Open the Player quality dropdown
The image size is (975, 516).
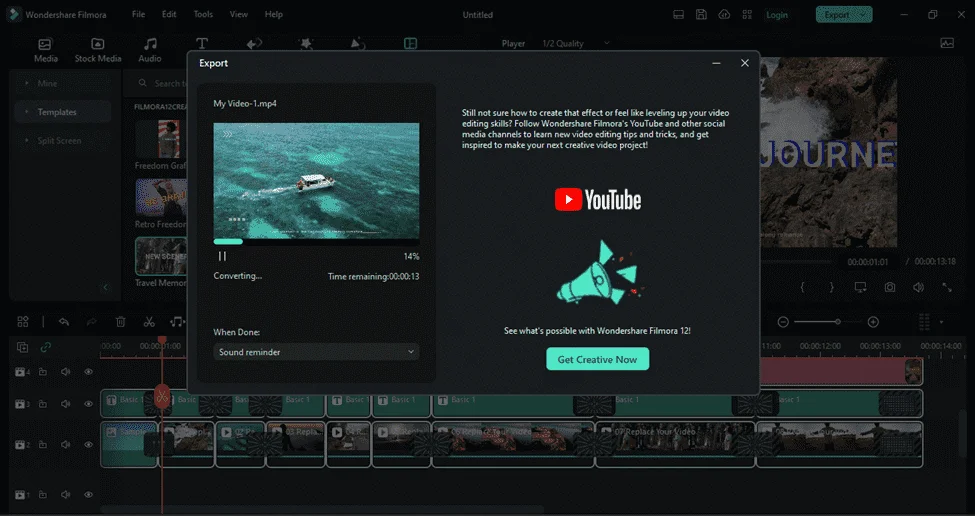(x=576, y=44)
